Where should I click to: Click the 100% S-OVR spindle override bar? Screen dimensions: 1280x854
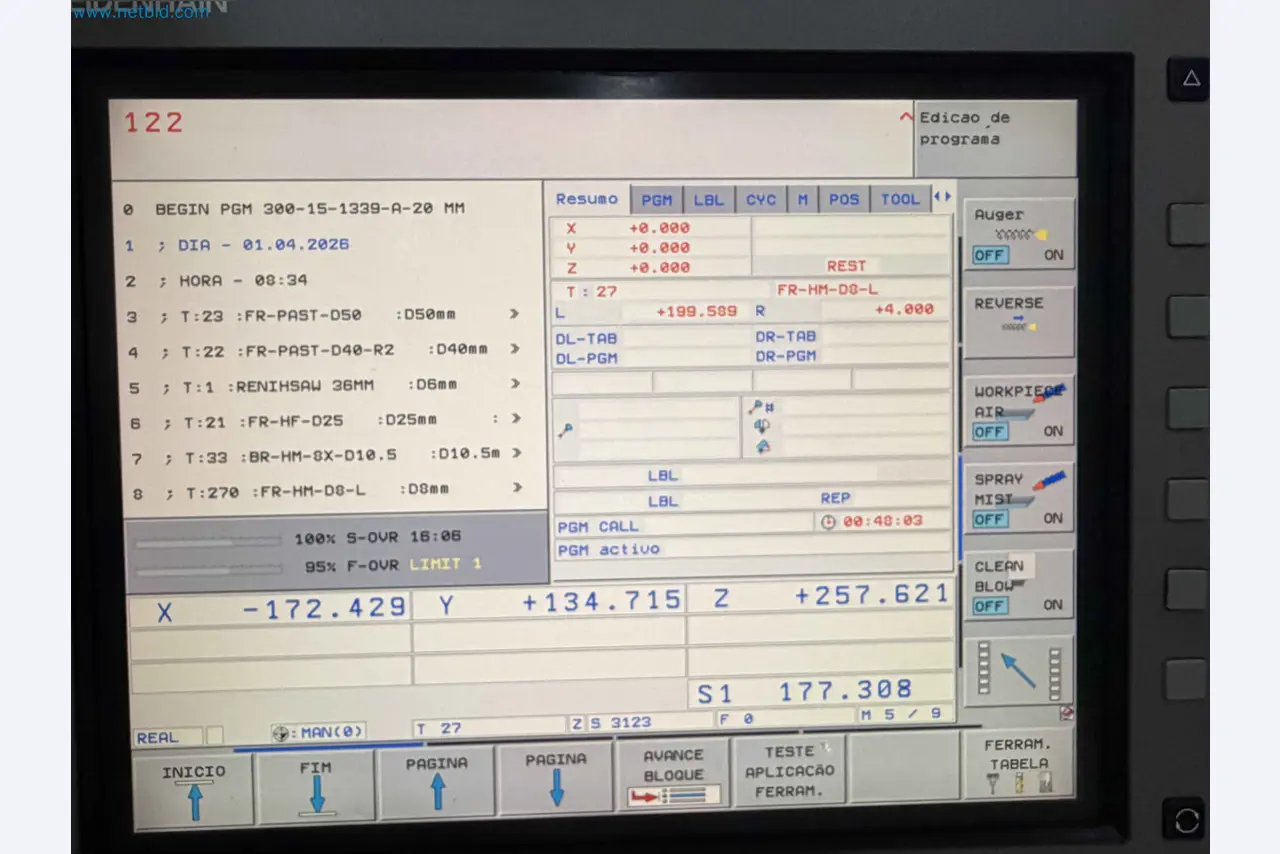[208, 541]
